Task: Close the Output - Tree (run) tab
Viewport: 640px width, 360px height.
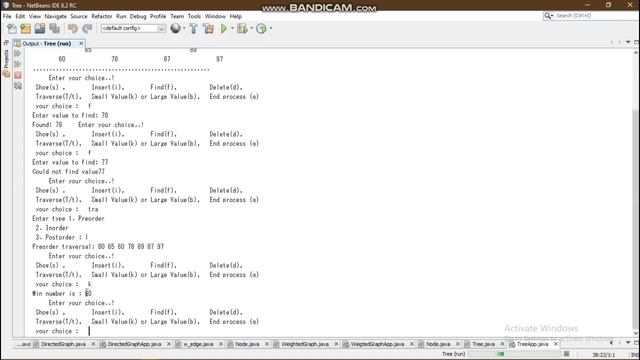Action: [x=81, y=43]
